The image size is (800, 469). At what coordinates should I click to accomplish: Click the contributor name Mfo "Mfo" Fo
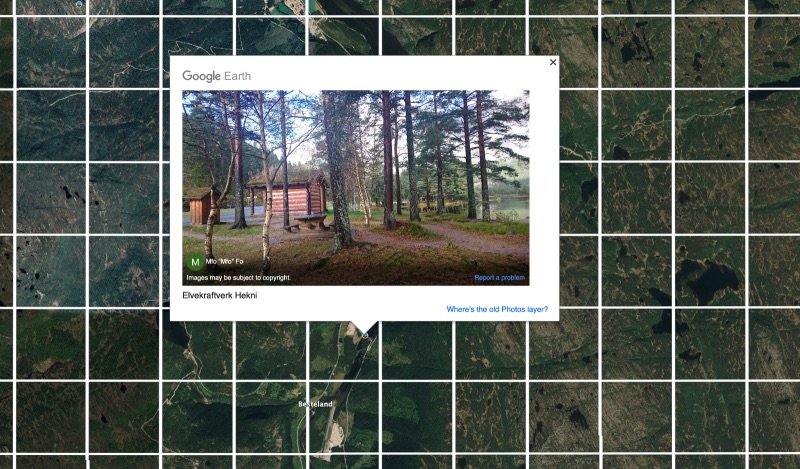click(224, 261)
